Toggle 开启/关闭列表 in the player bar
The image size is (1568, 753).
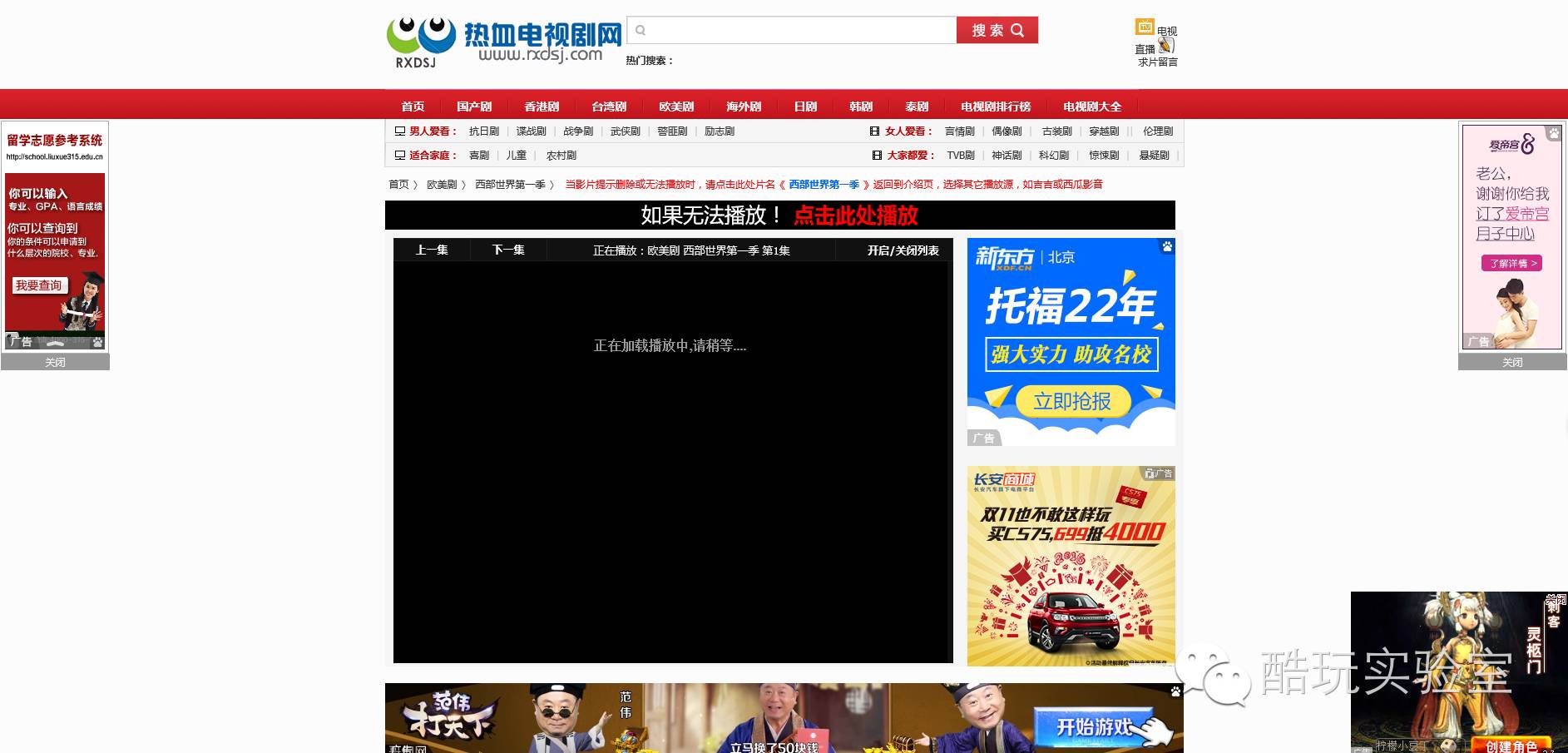tap(902, 250)
